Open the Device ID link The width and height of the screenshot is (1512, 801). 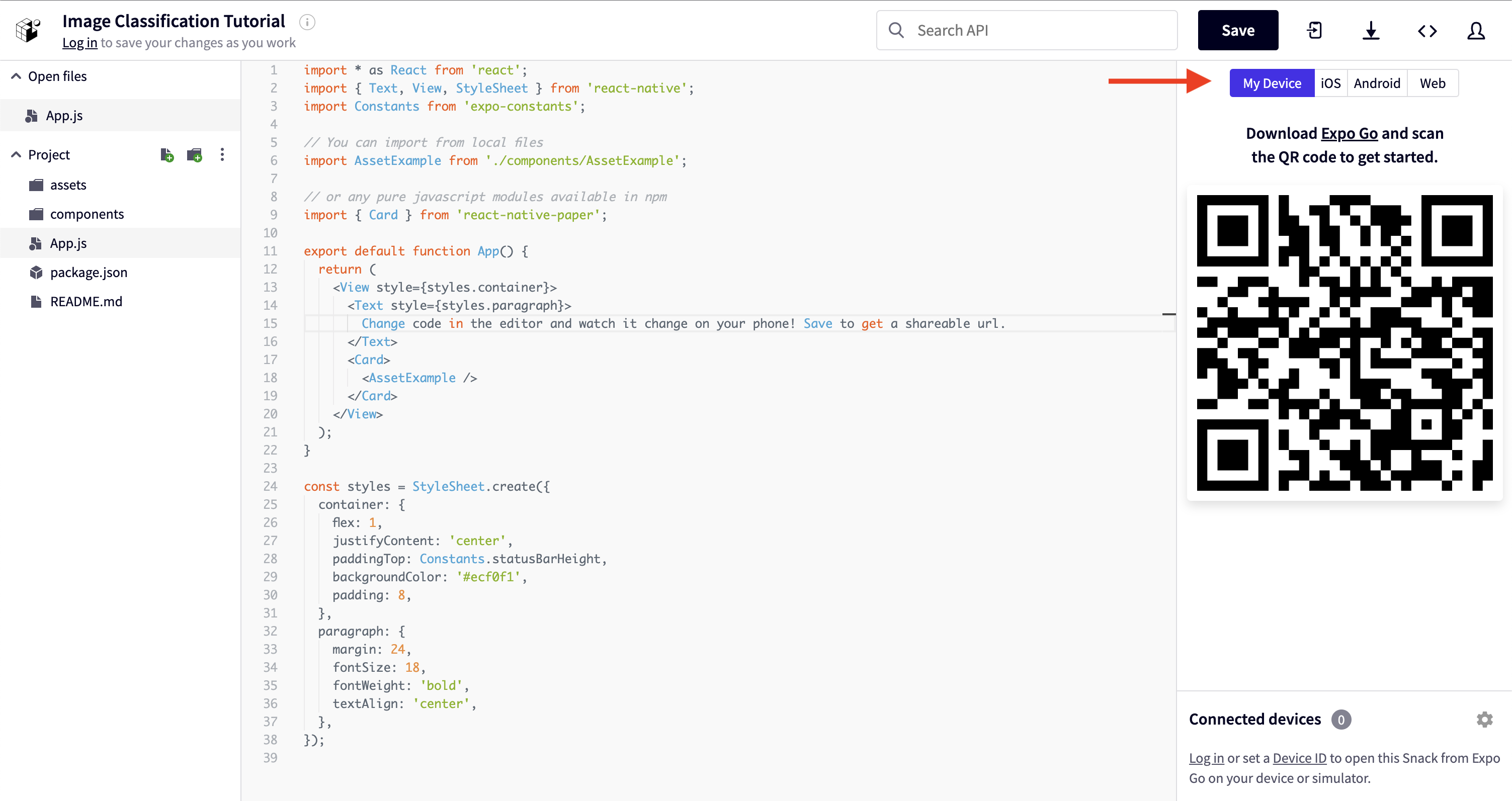(1300, 758)
